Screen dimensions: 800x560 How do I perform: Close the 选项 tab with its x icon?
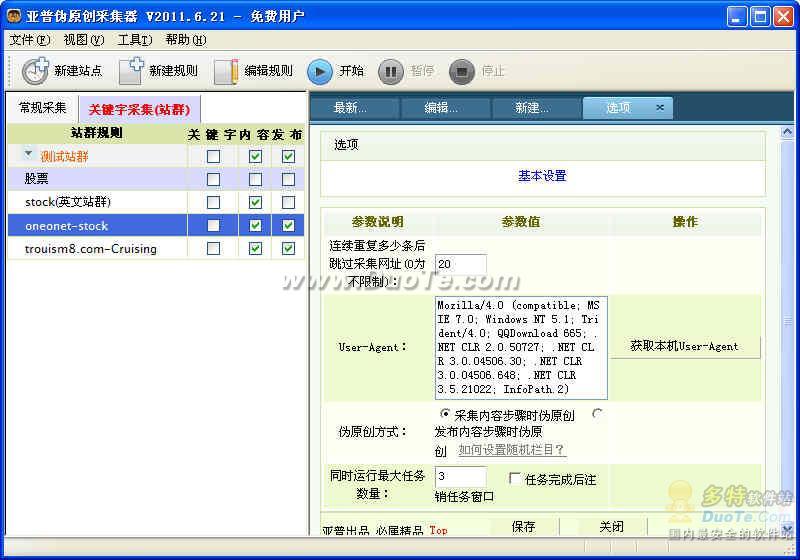tap(659, 108)
